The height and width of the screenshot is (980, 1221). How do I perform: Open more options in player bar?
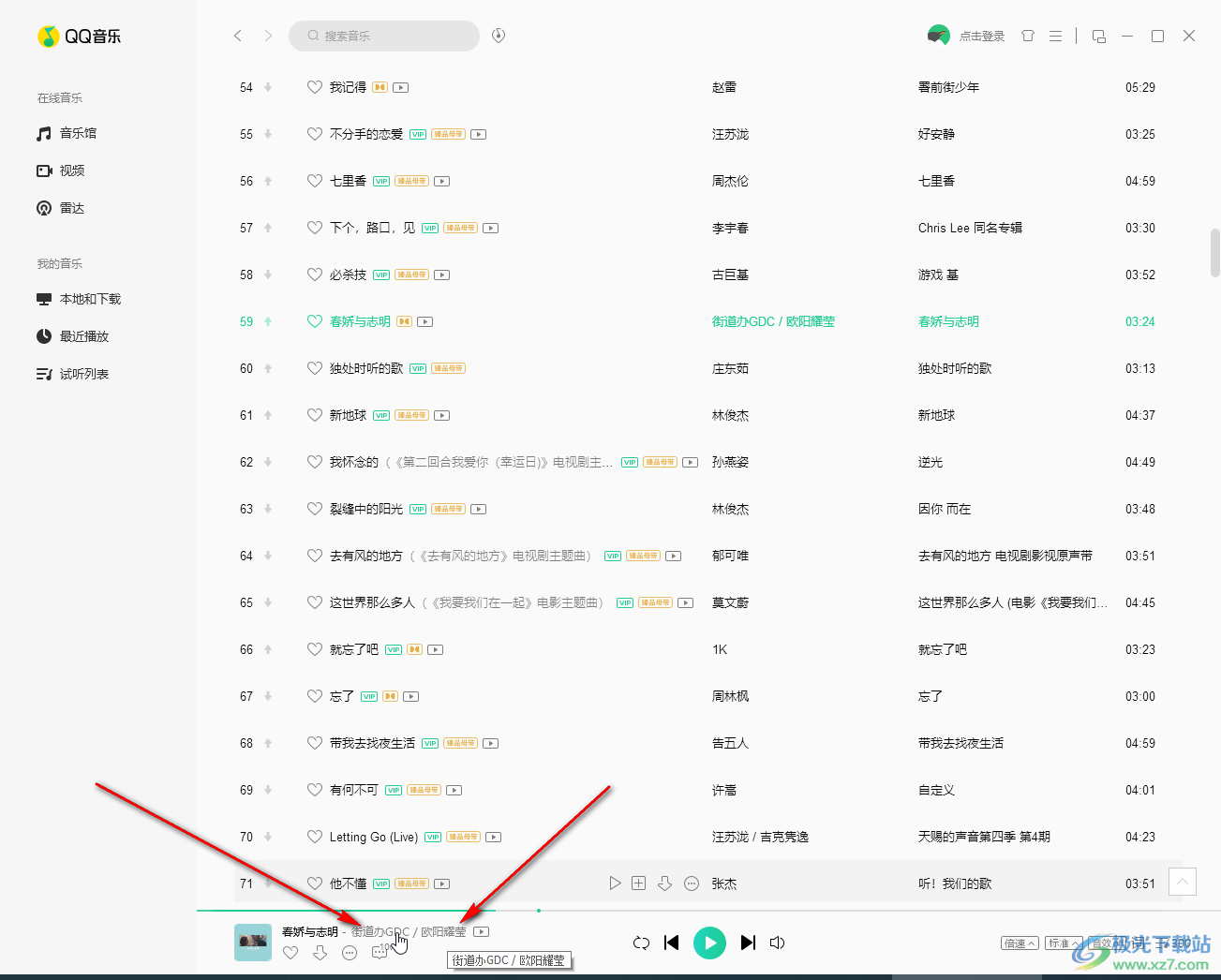tap(350, 953)
